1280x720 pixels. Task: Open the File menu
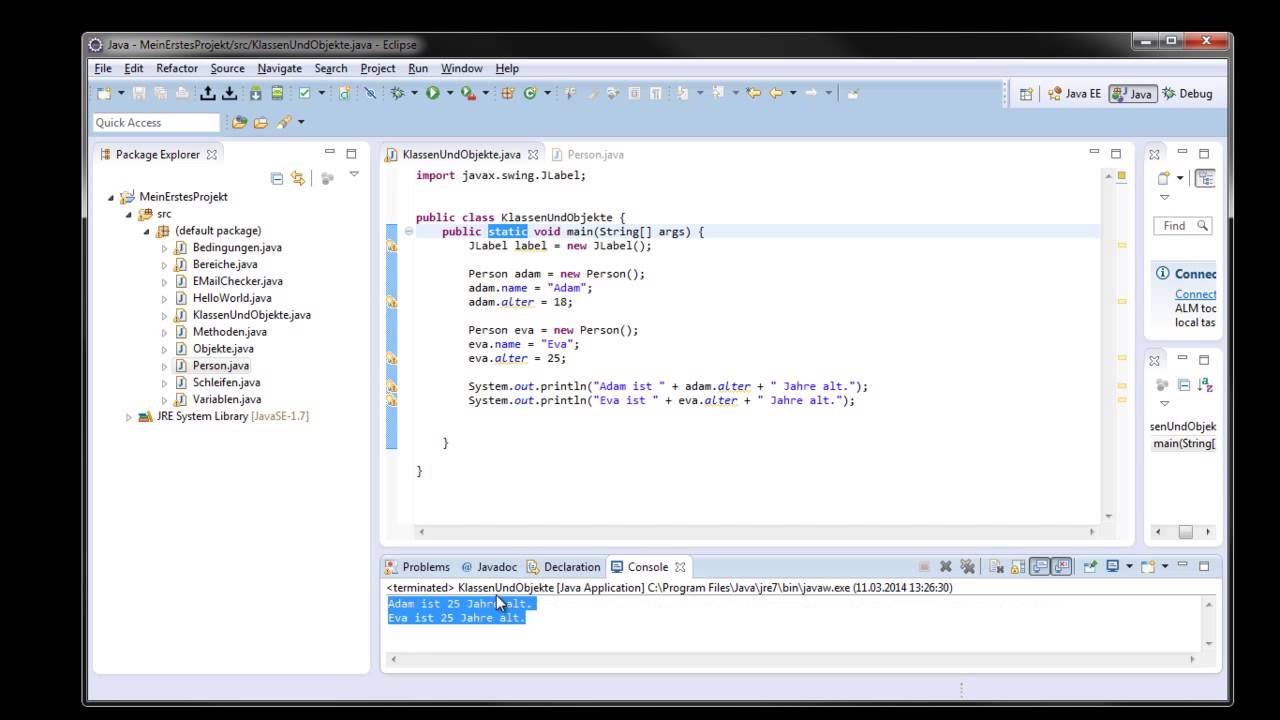click(103, 68)
